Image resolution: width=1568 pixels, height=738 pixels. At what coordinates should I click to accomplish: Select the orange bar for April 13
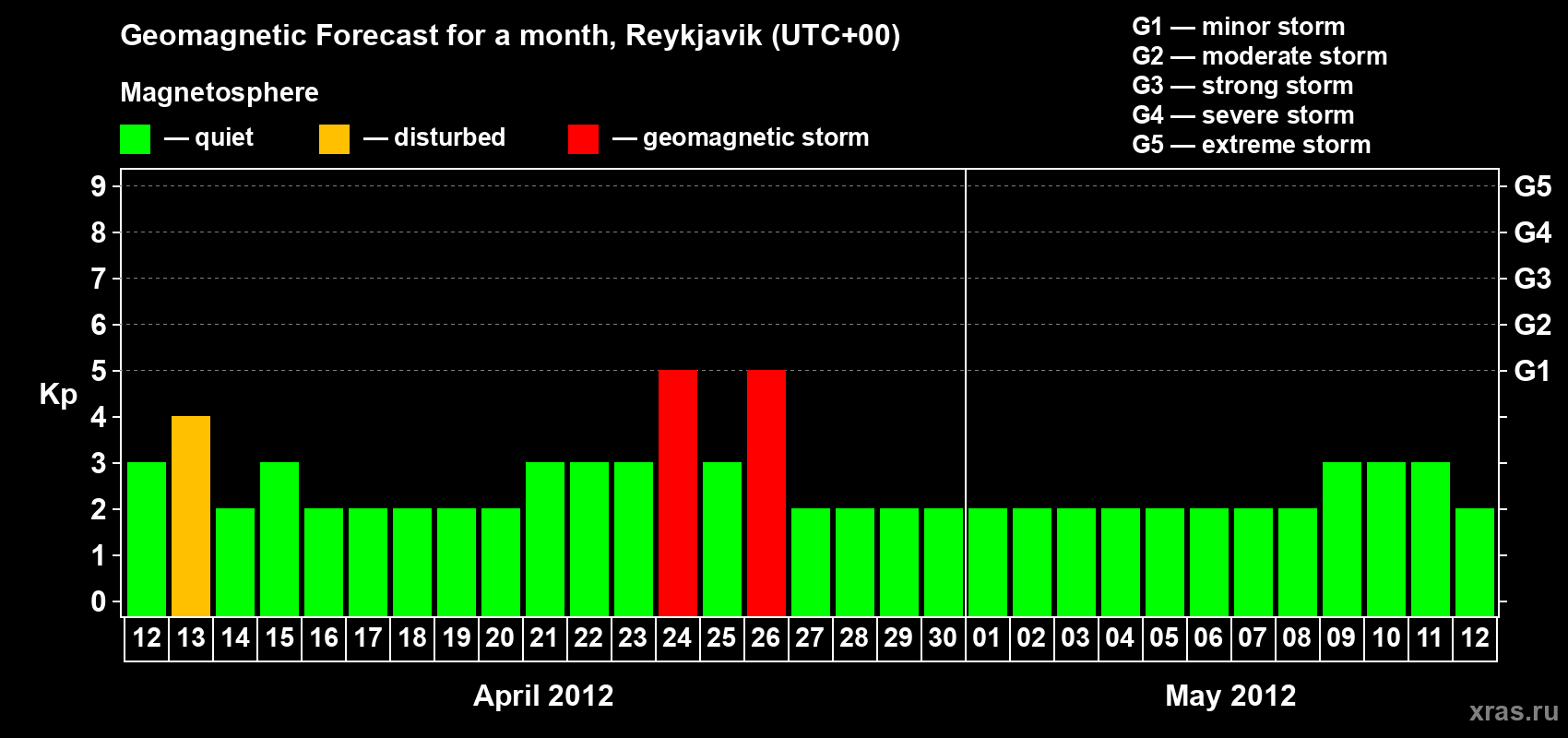coord(191,516)
